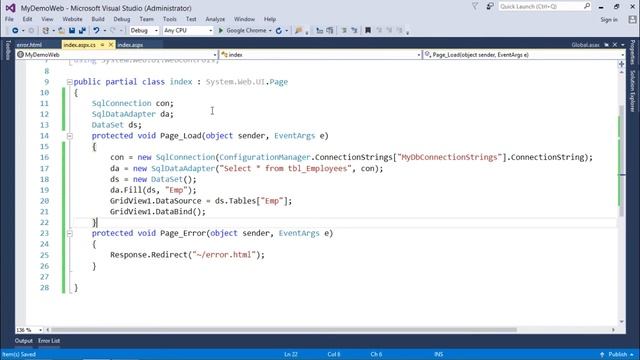Click the Open File folder icon
The width and height of the screenshot is (640, 360).
coord(61,31)
